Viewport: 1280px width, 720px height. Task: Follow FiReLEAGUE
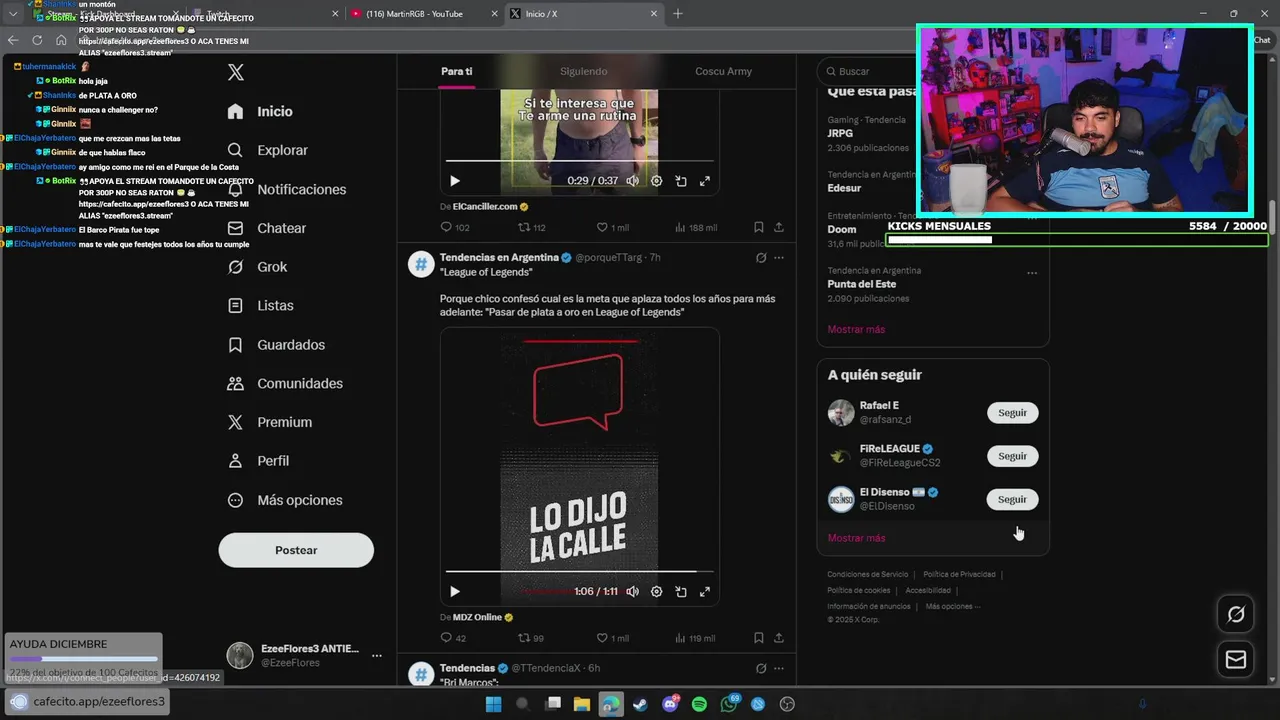(1012, 456)
